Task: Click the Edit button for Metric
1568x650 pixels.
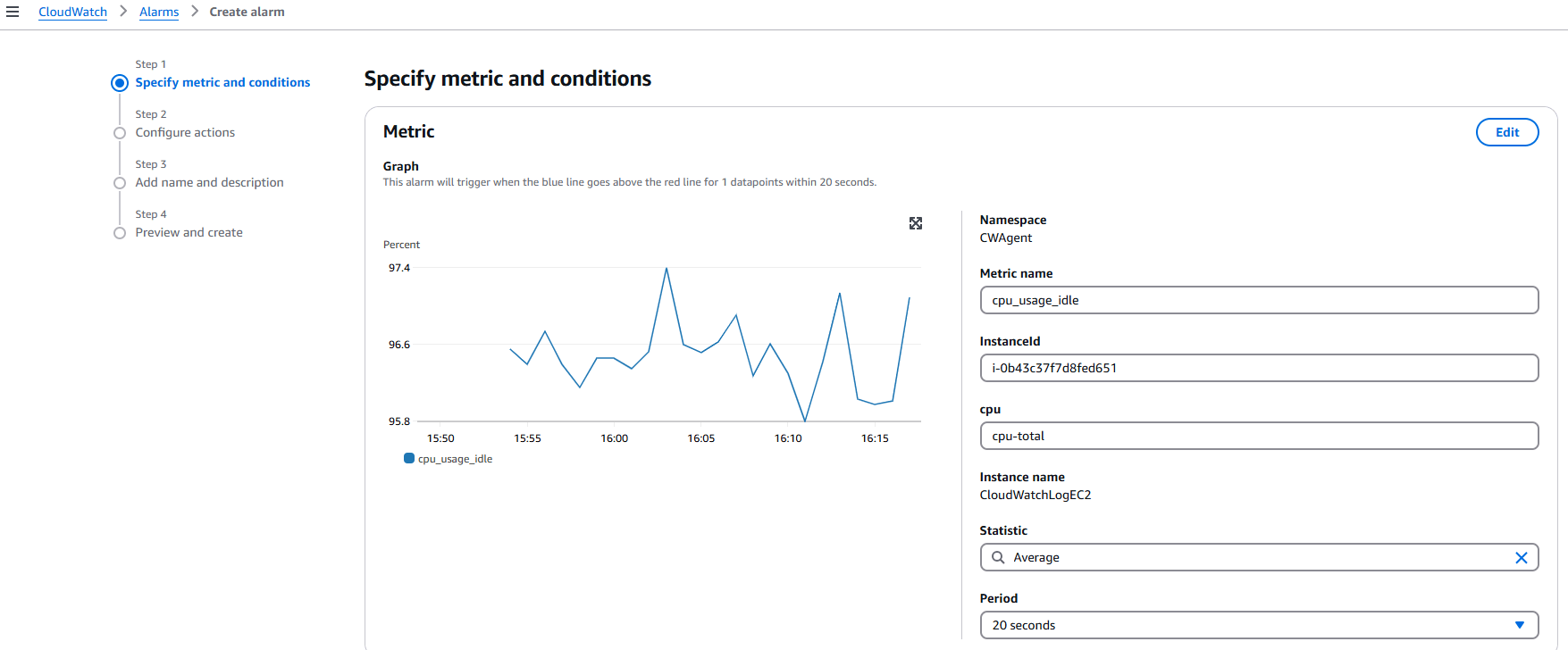Action: pyautogui.click(x=1506, y=132)
